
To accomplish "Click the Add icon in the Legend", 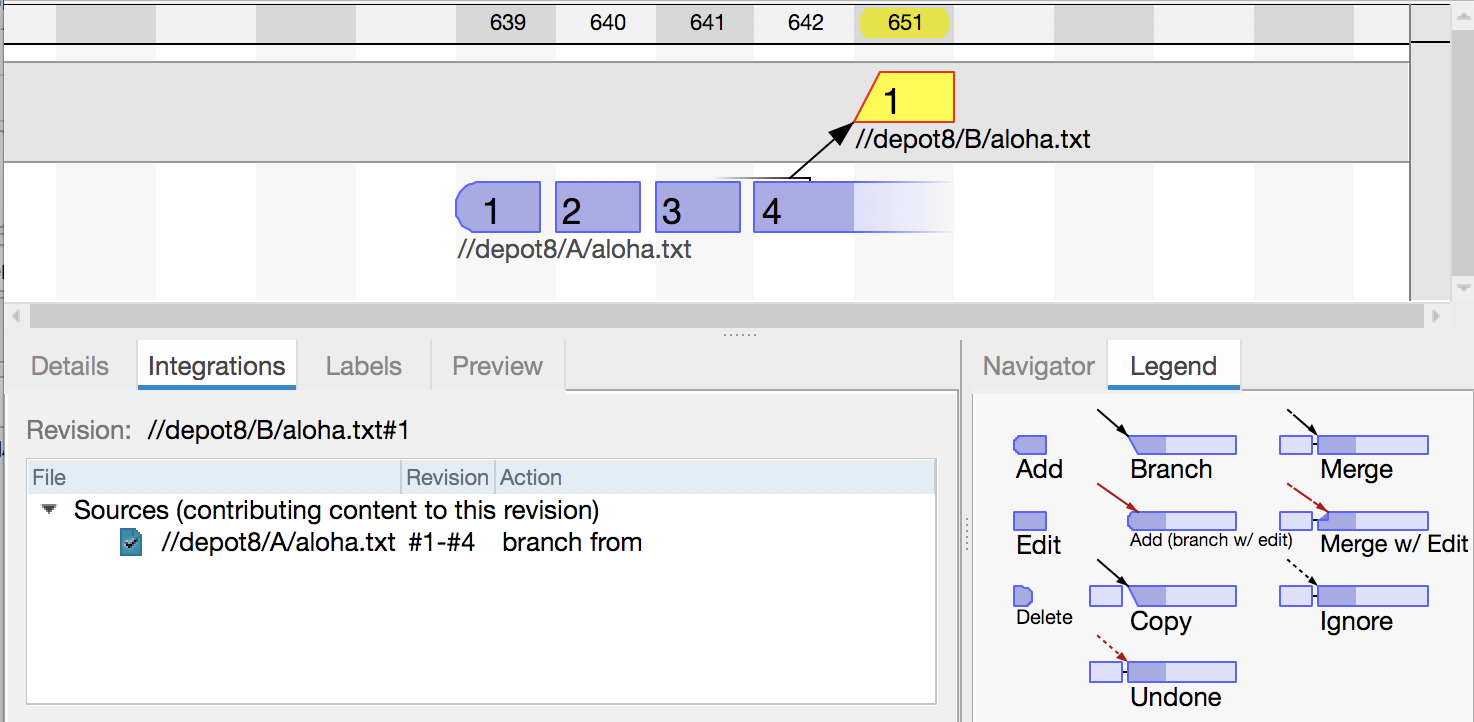I will pos(1033,443).
